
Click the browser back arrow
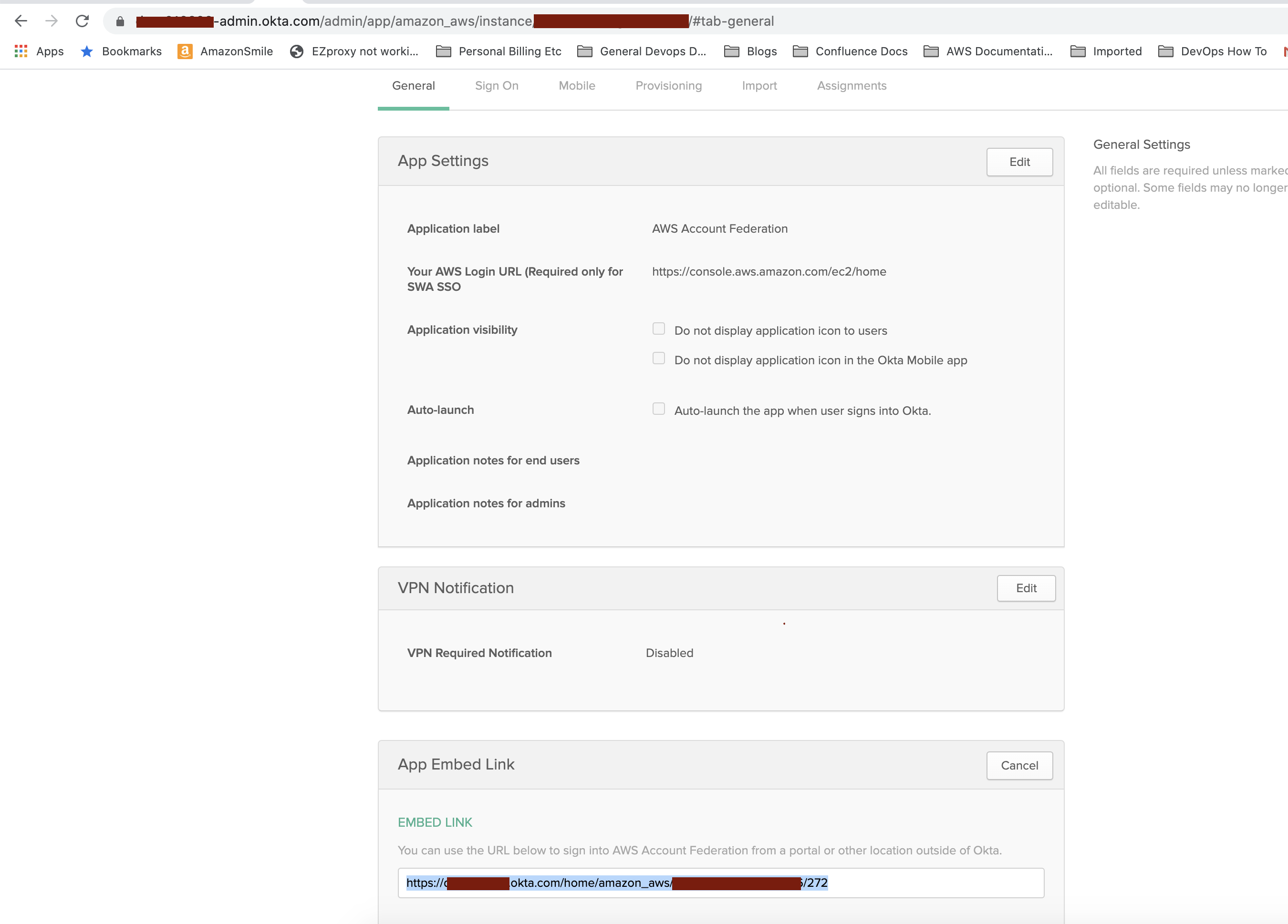coord(21,21)
